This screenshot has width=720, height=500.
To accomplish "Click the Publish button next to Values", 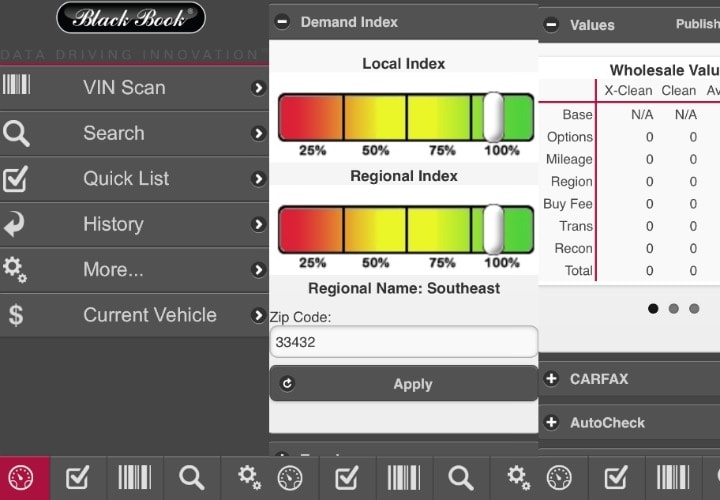I will tap(696, 24).
